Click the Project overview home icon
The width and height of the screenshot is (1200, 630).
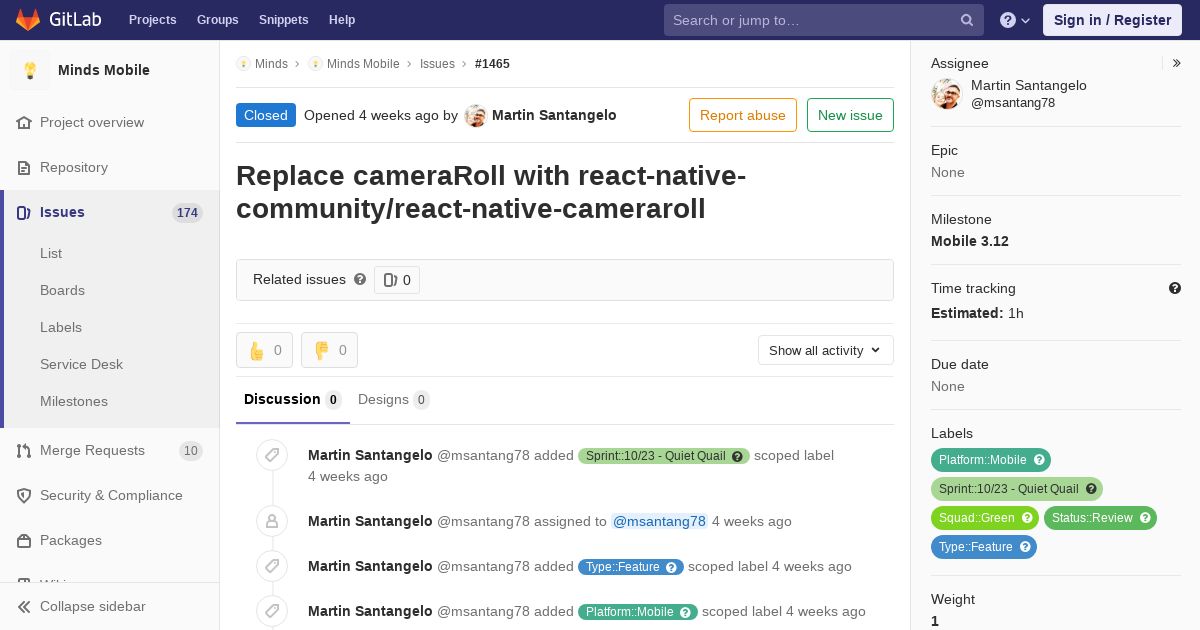tap(24, 122)
